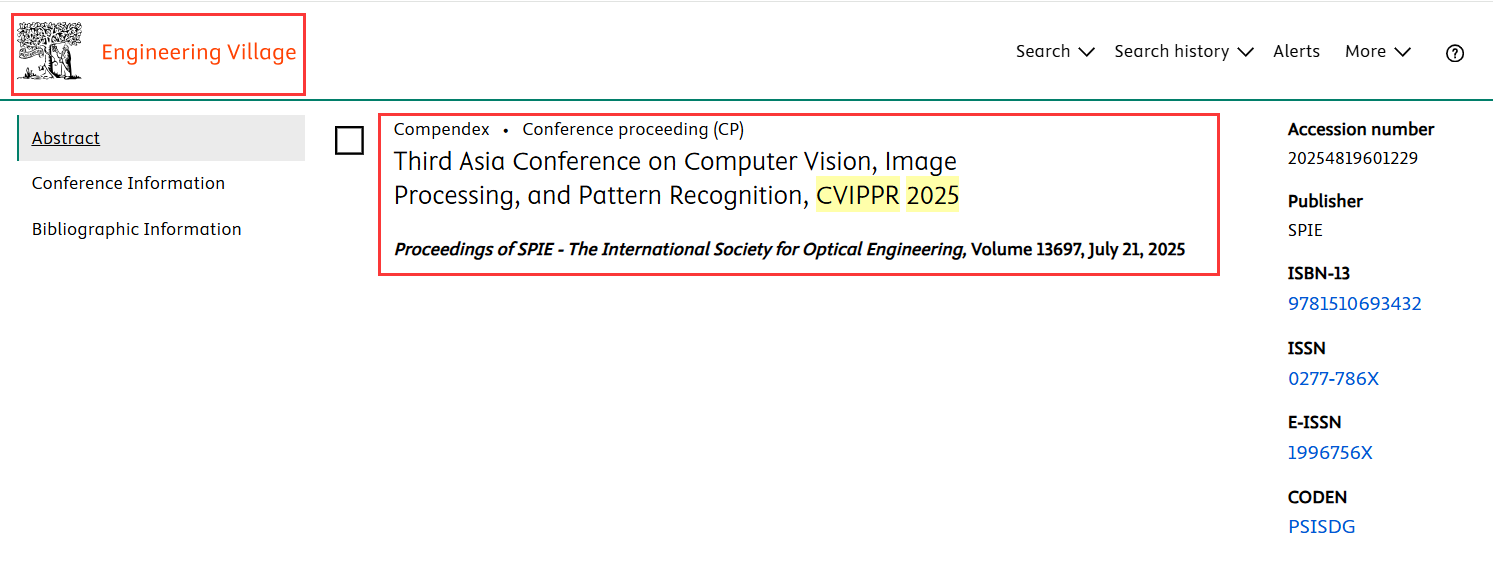This screenshot has width=1493, height=569.
Task: Select the record checkbox beside the title
Action: pyautogui.click(x=349, y=140)
